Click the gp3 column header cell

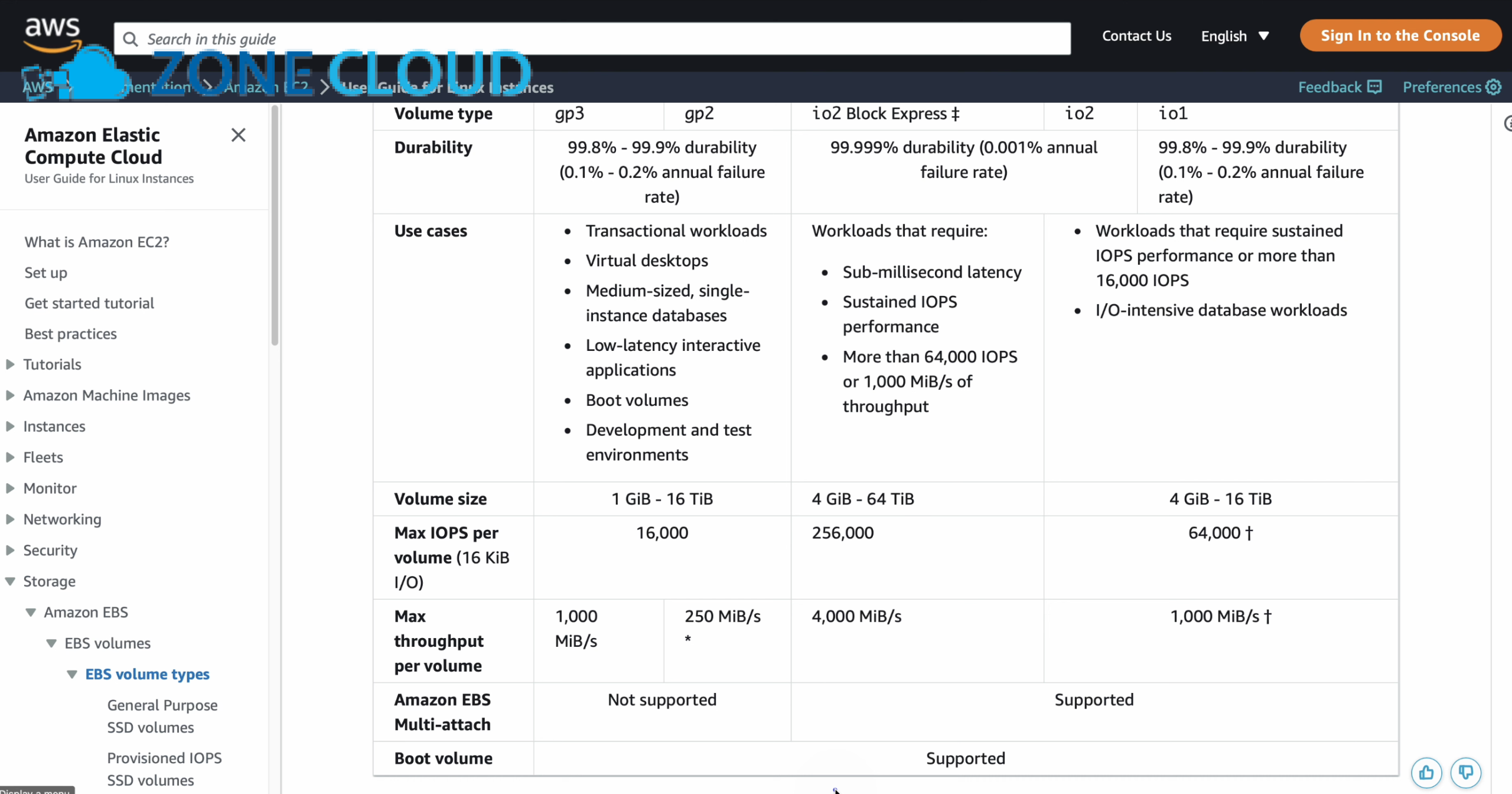pos(598,113)
